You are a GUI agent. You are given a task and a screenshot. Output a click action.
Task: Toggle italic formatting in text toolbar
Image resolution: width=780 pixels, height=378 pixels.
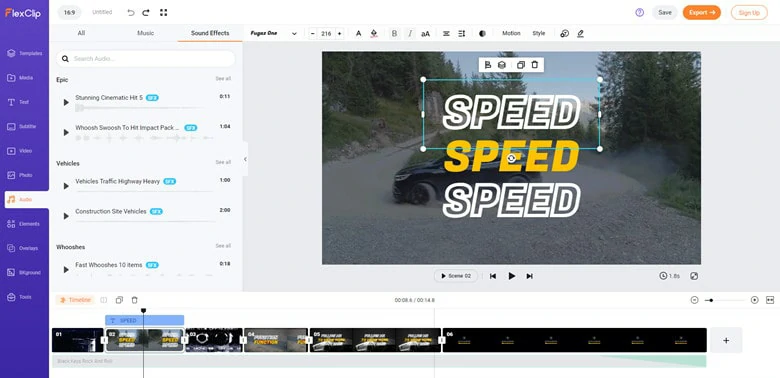click(410, 33)
